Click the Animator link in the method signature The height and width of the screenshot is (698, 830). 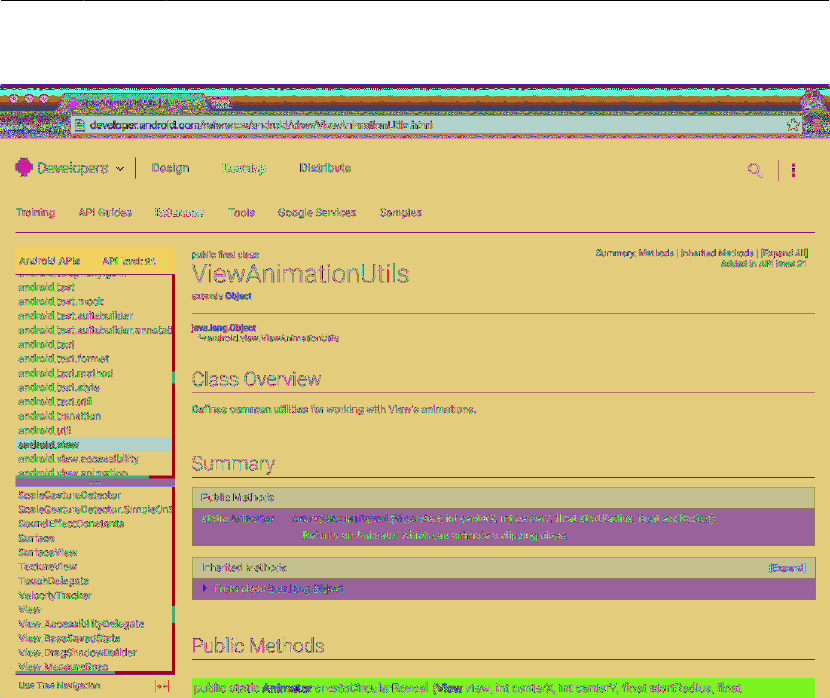pos(287,688)
